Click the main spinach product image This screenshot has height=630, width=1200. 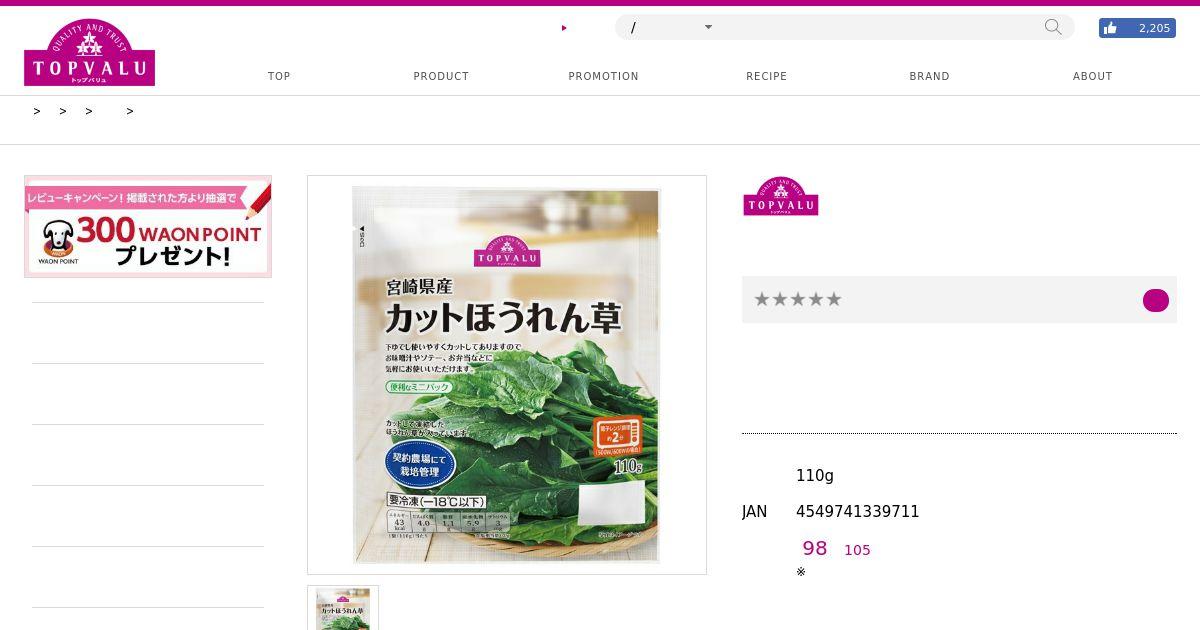[507, 375]
